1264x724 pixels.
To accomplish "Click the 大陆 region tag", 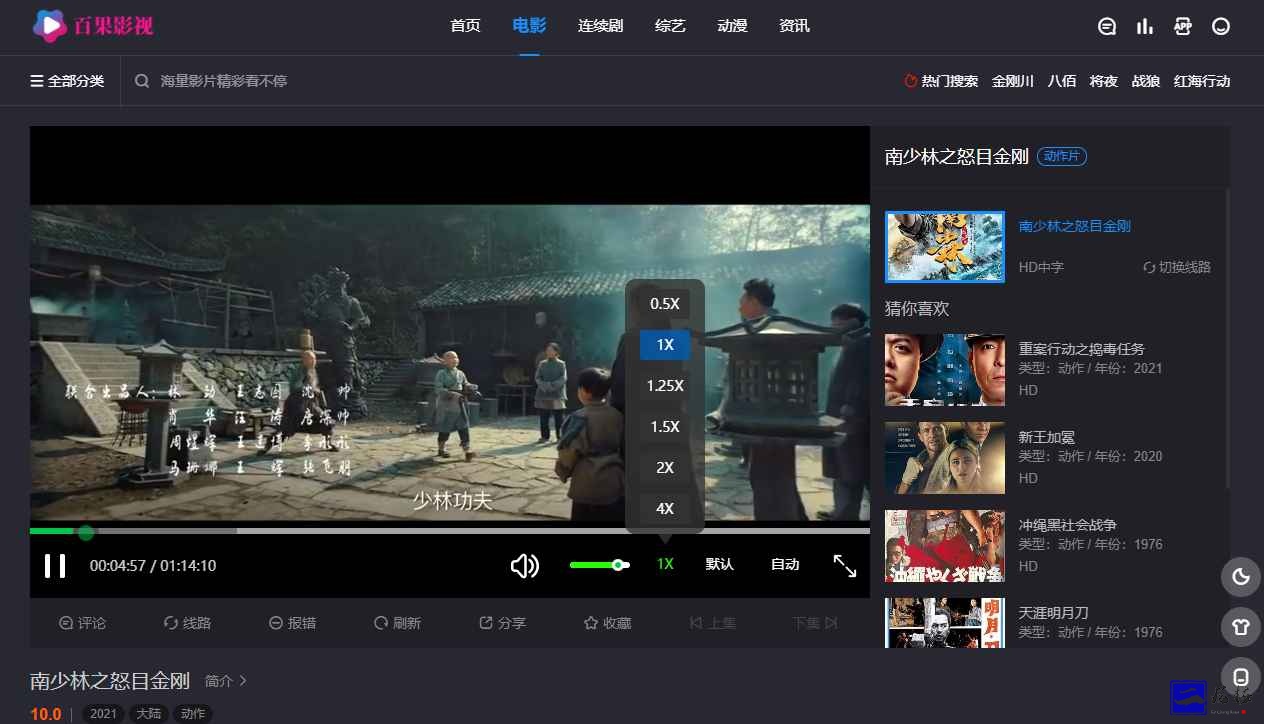I will [x=149, y=714].
